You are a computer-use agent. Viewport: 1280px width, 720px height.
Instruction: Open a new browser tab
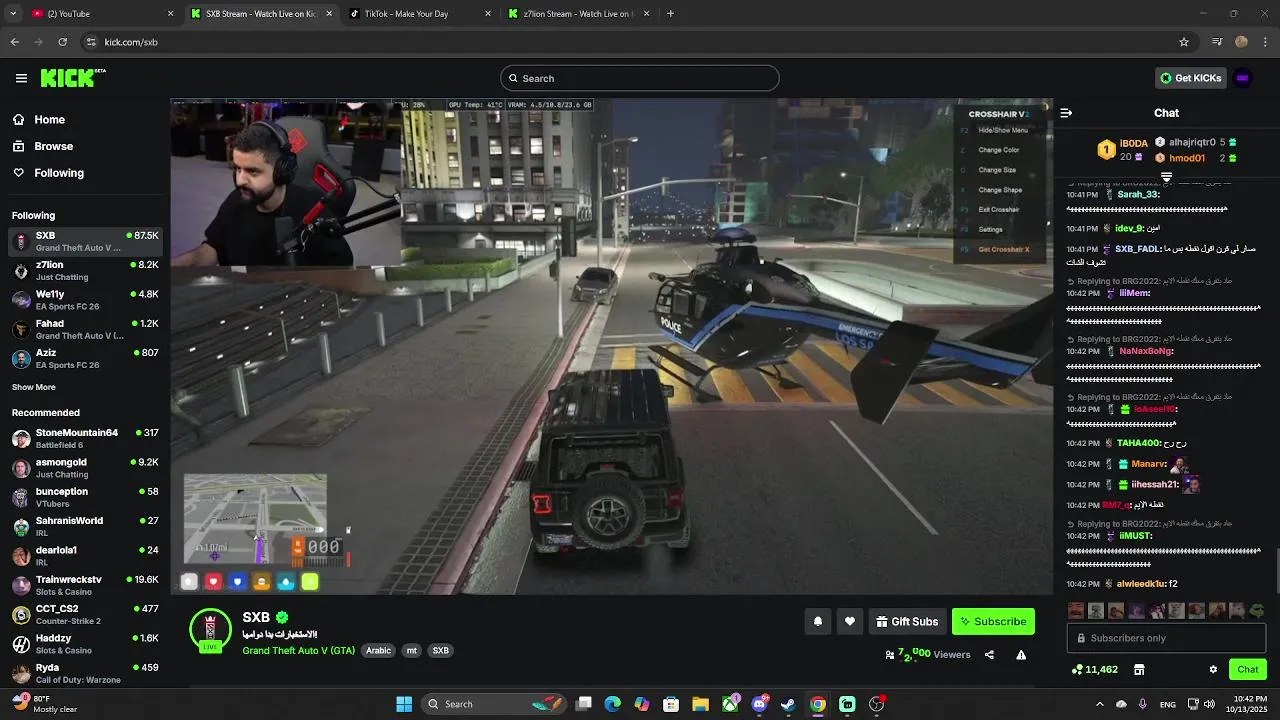(670, 13)
